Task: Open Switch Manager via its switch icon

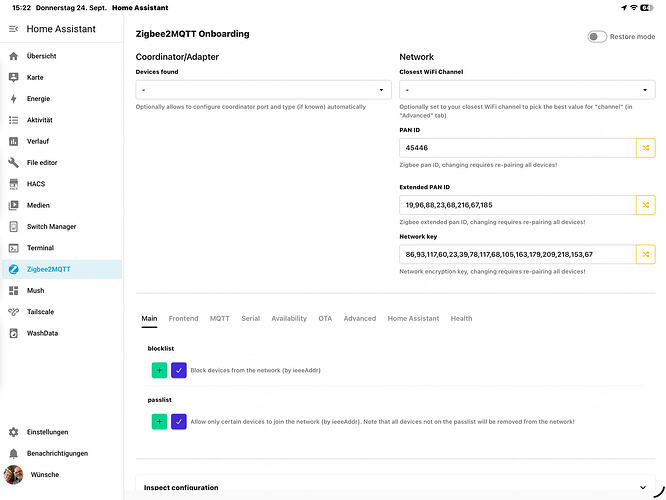Action: coord(14,226)
